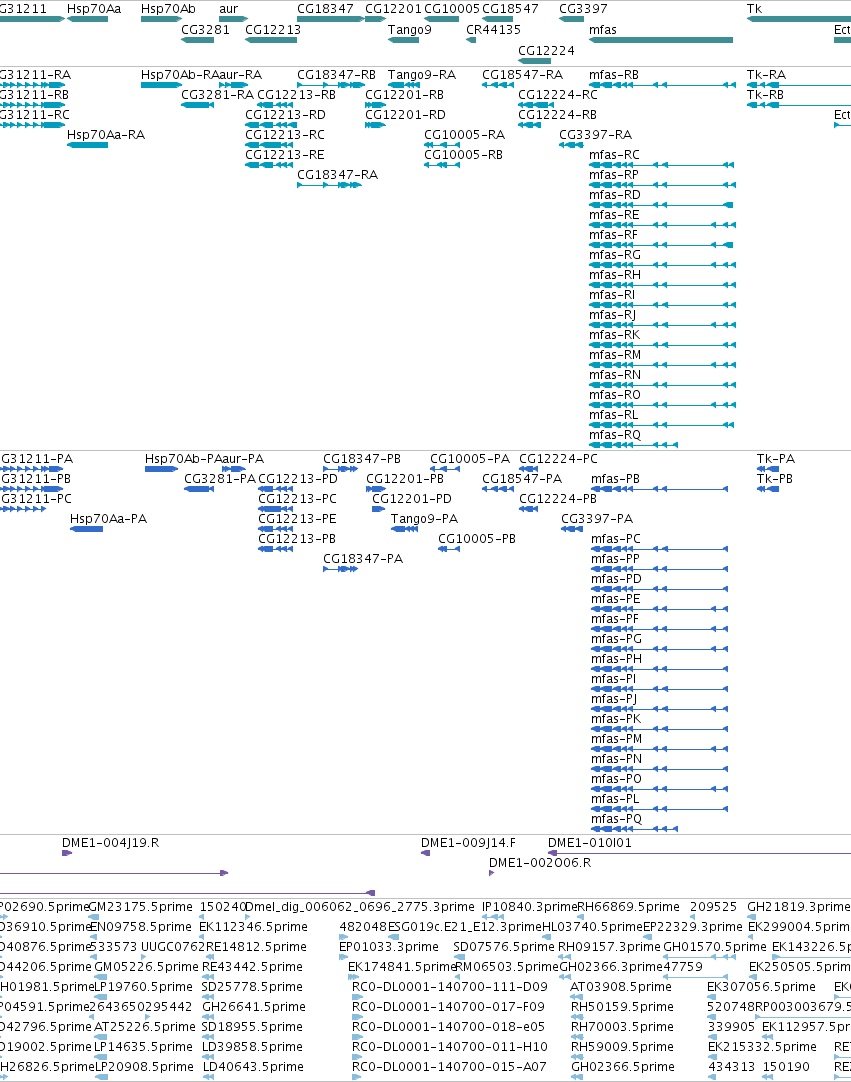Click the Hsp70Aa-RA transcript label

click(106, 135)
